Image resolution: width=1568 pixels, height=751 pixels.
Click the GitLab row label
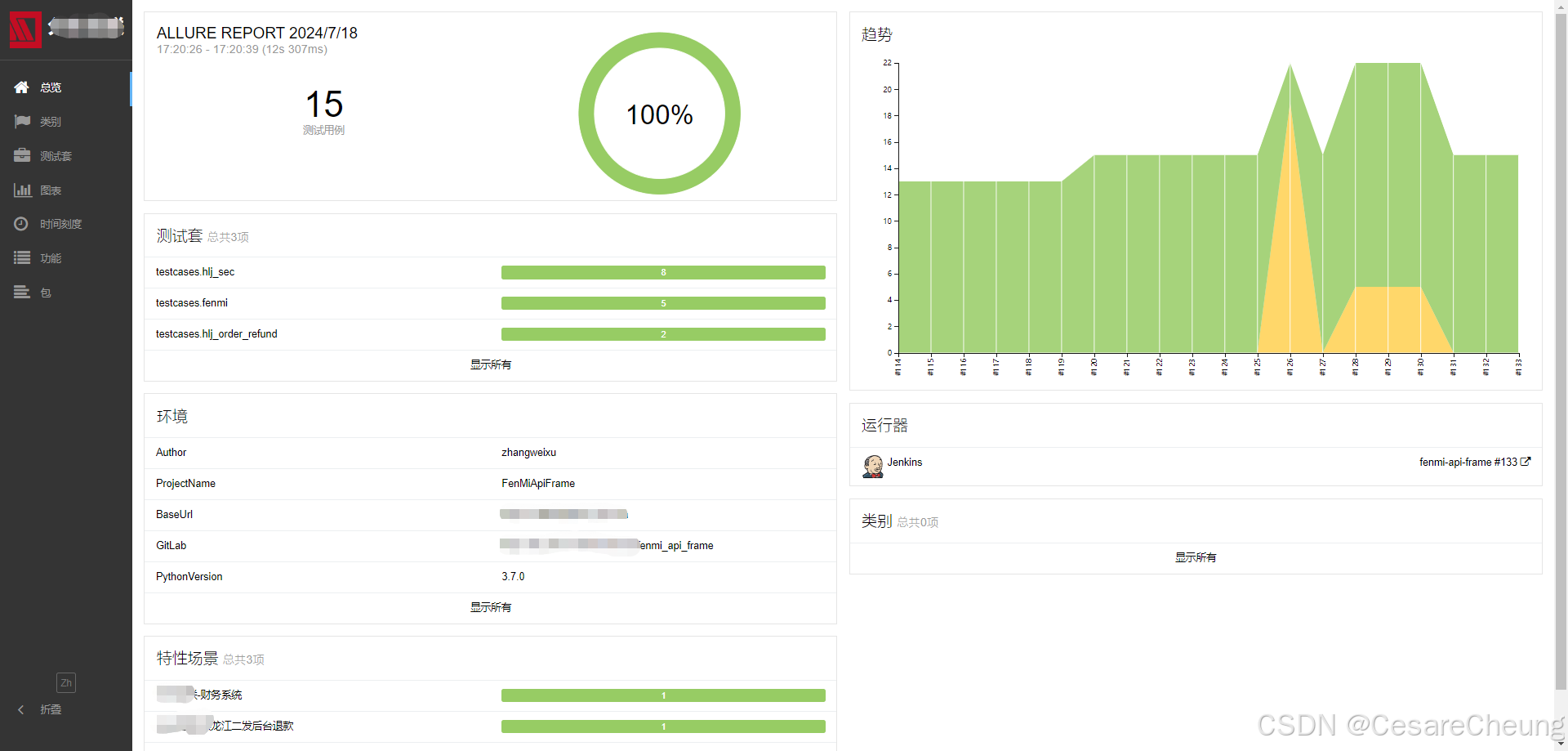tap(171, 546)
